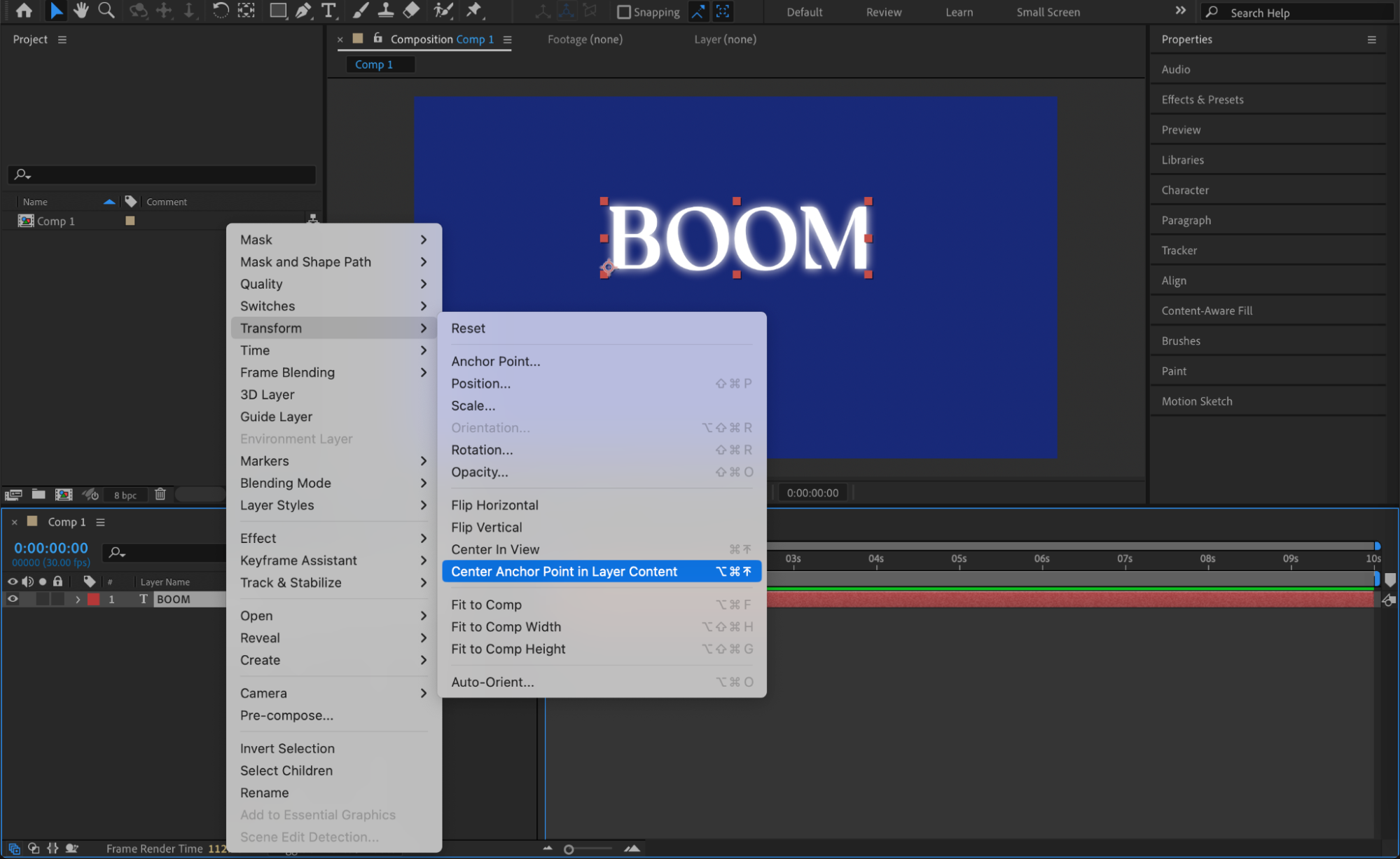
Task: Choose Flip Horizontal from Transform submenu
Action: point(494,505)
